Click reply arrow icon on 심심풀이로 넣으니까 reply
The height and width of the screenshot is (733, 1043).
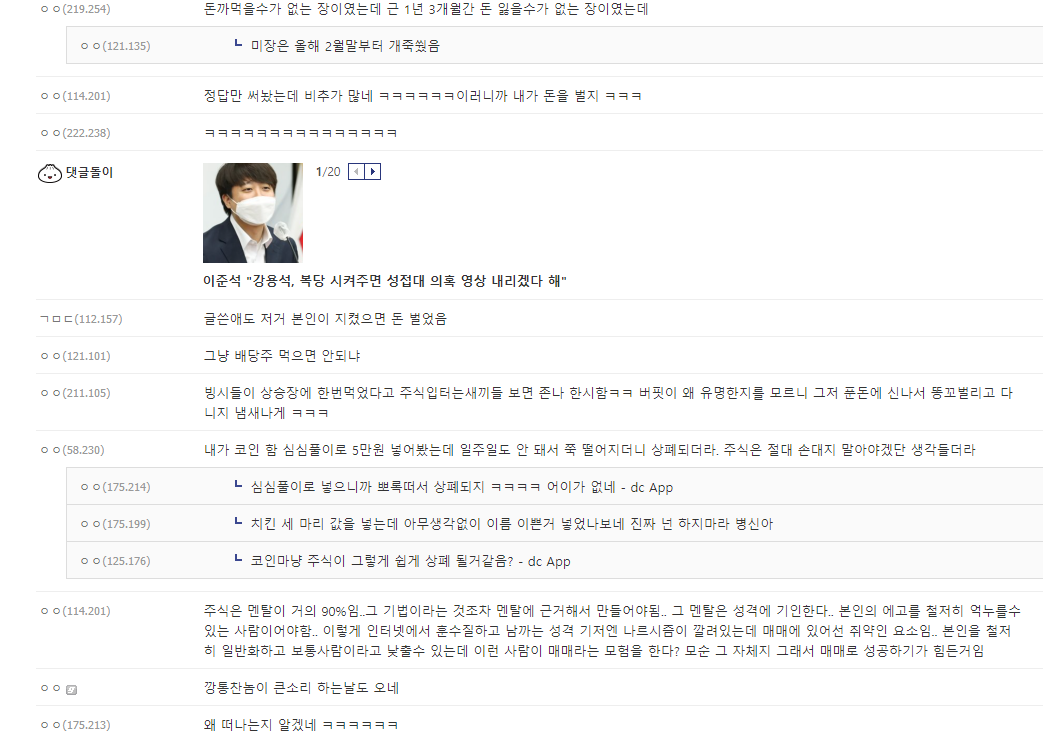tap(238, 485)
